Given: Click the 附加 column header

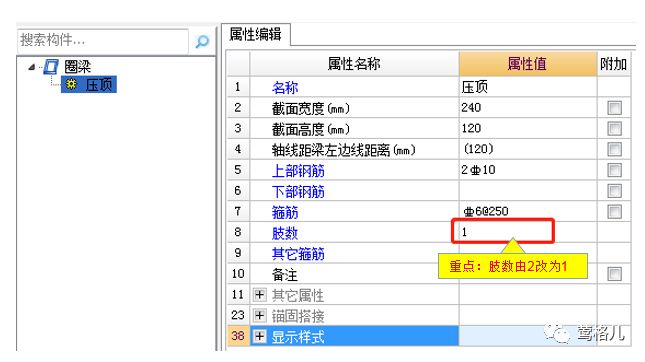Looking at the screenshot, I should coord(613,64).
